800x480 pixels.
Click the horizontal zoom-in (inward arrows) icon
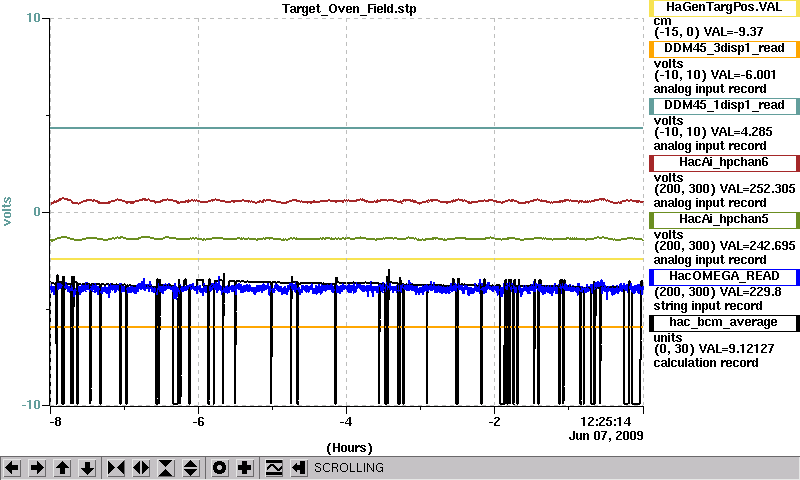click(116, 468)
